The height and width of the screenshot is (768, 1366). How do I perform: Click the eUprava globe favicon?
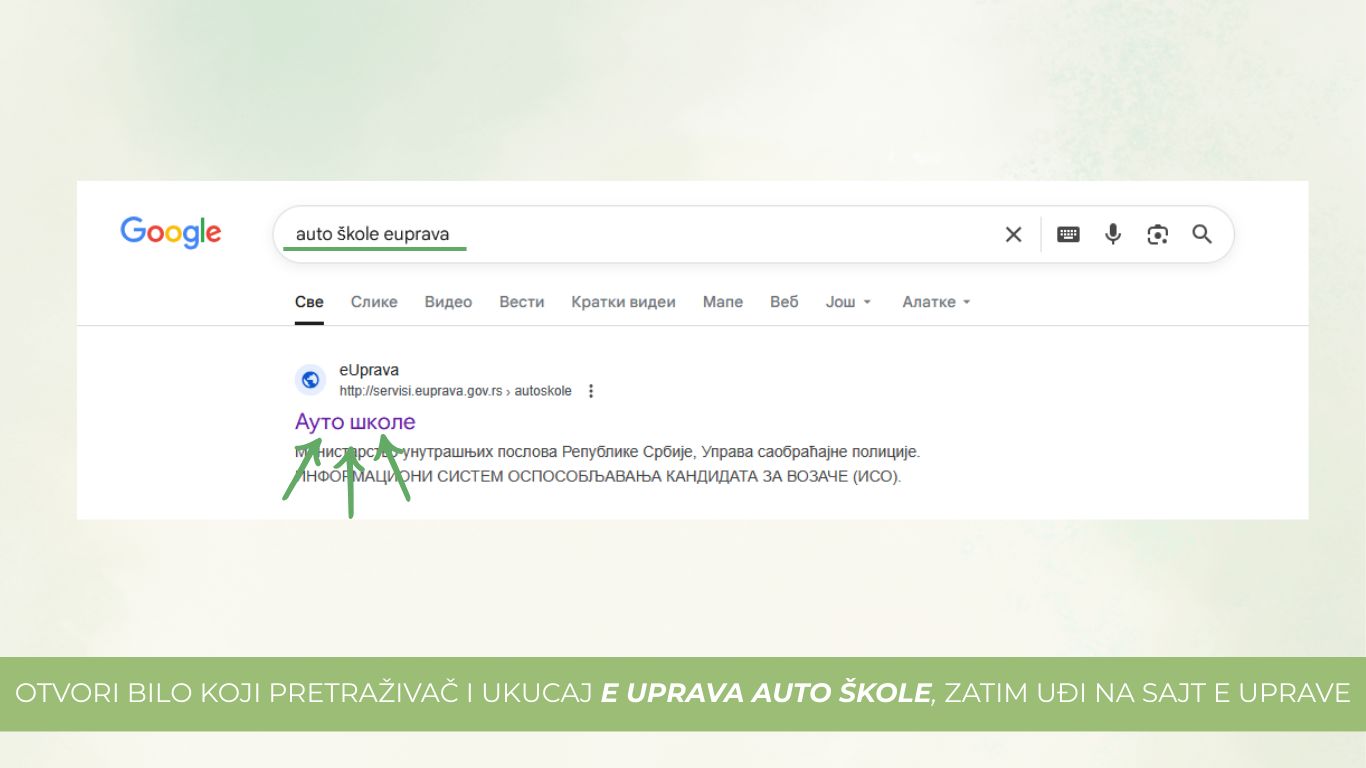(x=310, y=380)
